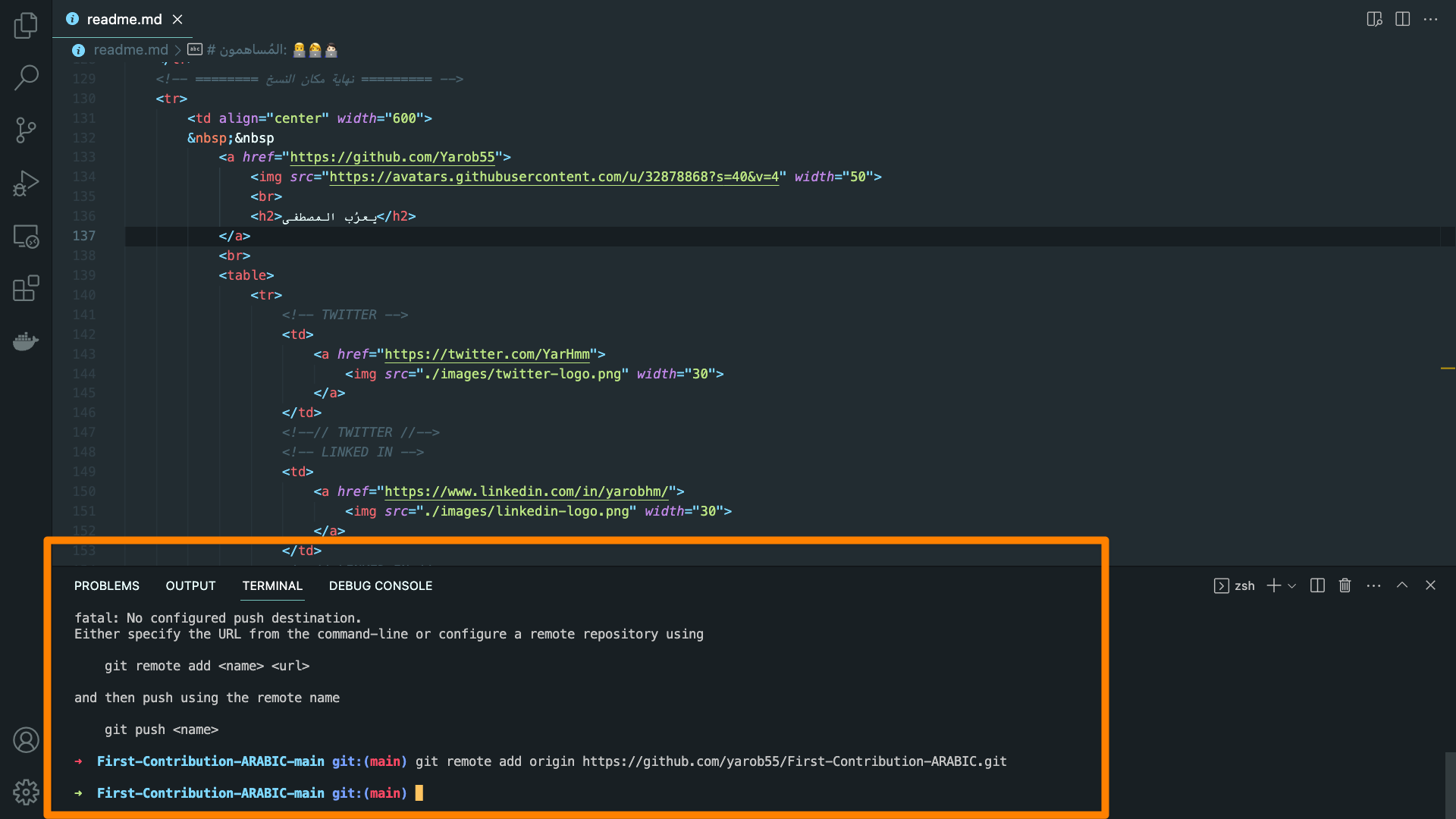Click readme.md in the breadcrumb
Image resolution: width=1456 pixels, height=819 pixels.
click(x=130, y=50)
